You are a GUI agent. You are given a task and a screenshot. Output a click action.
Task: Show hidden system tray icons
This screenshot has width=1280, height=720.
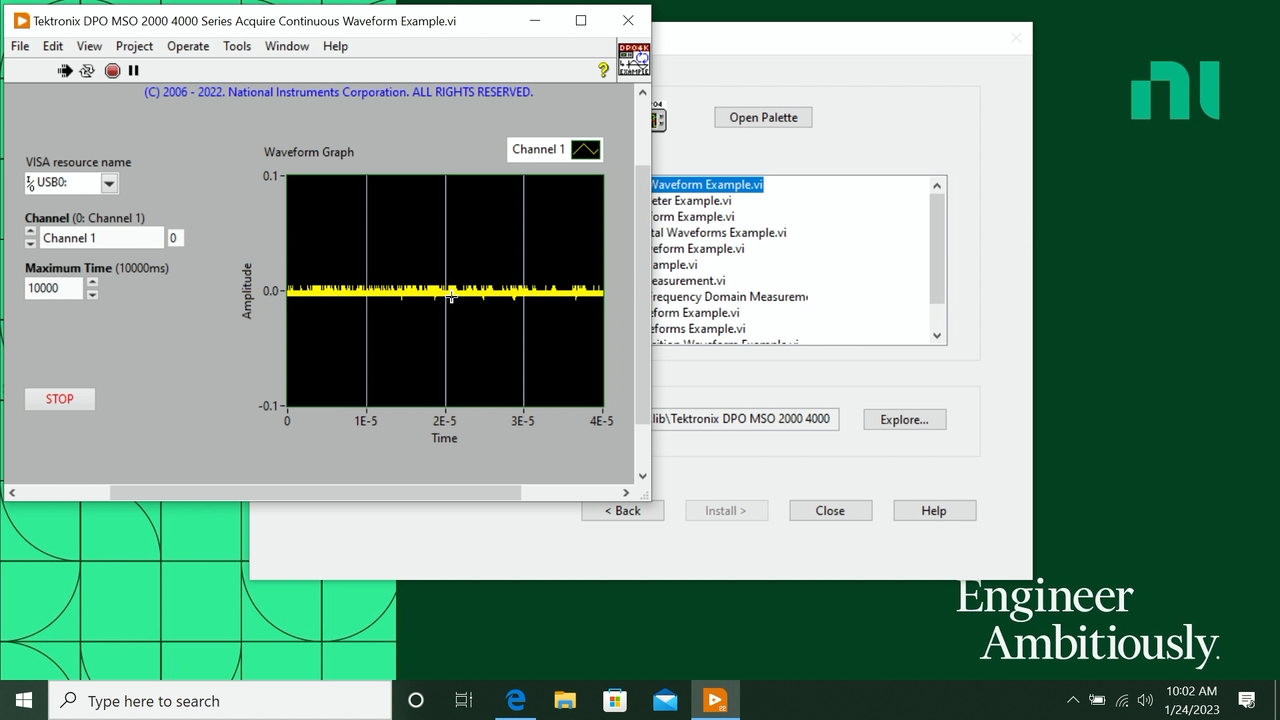click(1073, 700)
